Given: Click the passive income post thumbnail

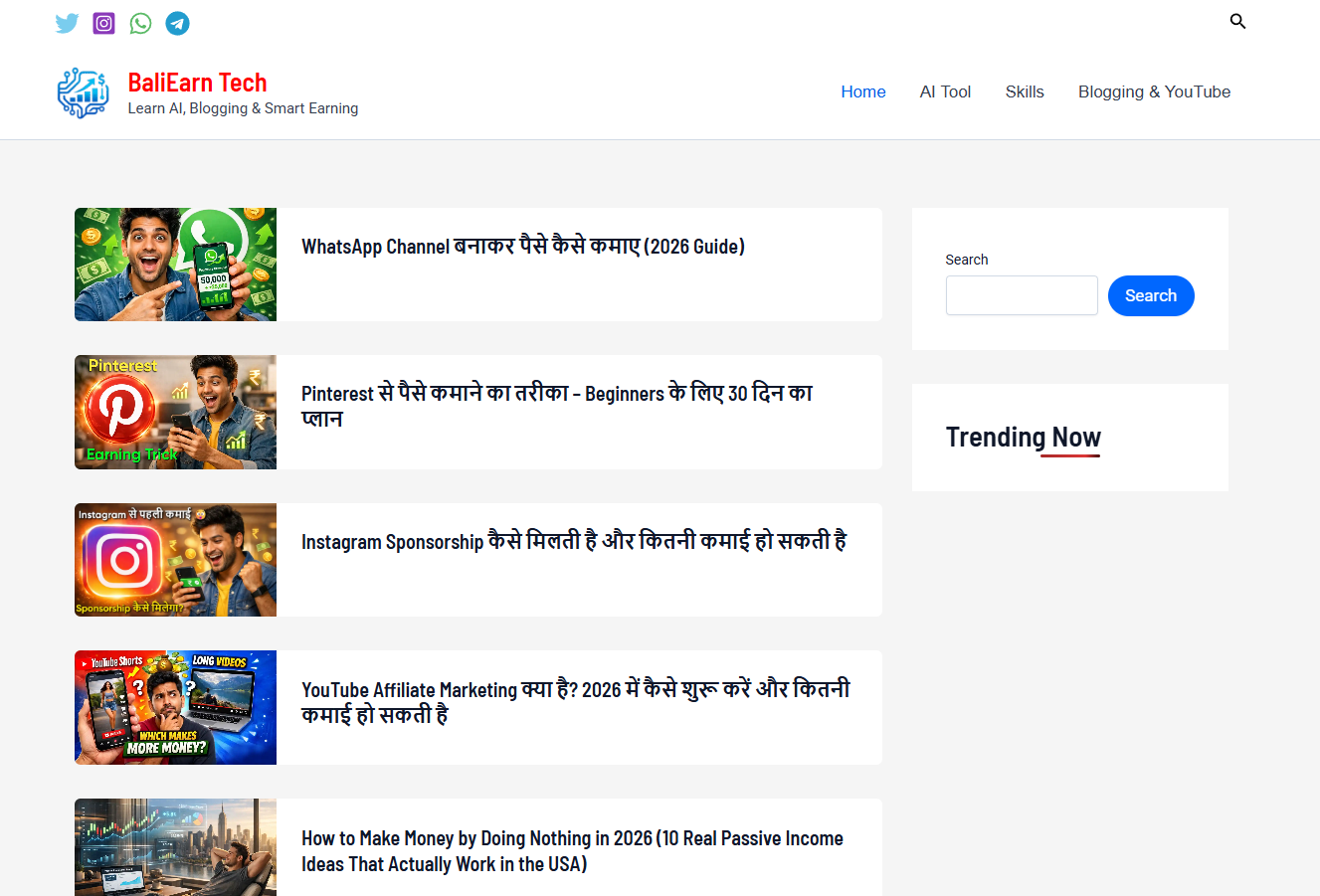Looking at the screenshot, I should tap(175, 847).
